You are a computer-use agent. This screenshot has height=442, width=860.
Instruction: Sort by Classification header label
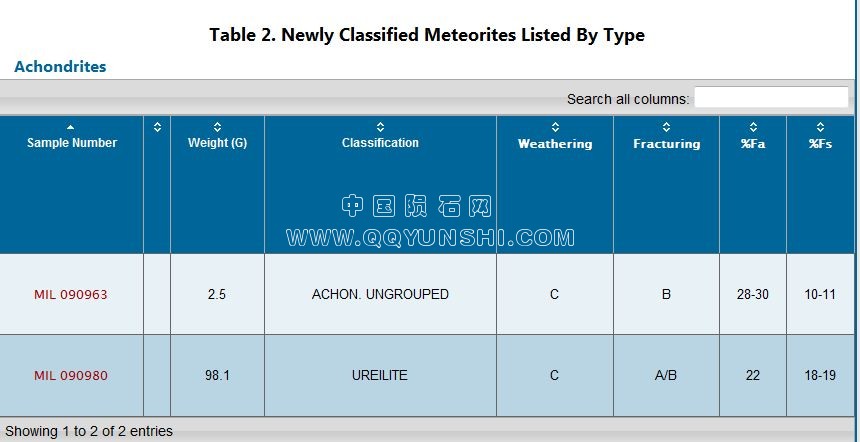[380, 143]
